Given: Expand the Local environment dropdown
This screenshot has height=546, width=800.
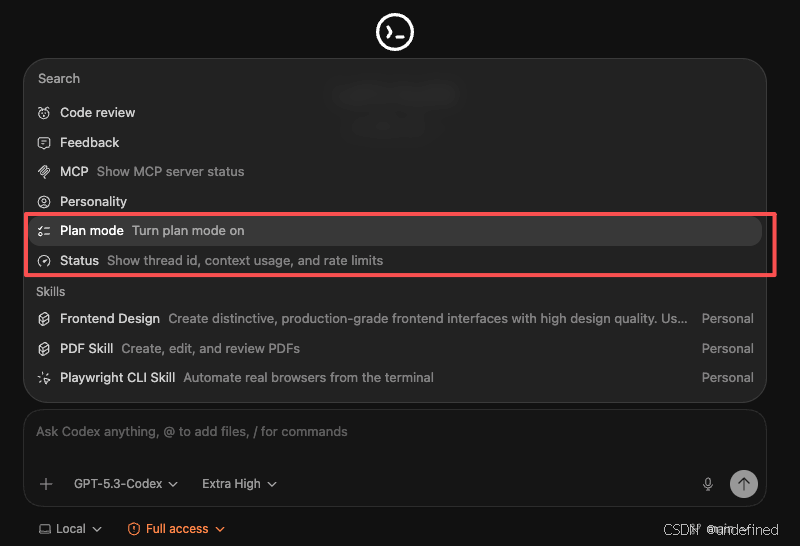Looking at the screenshot, I should tap(70, 529).
